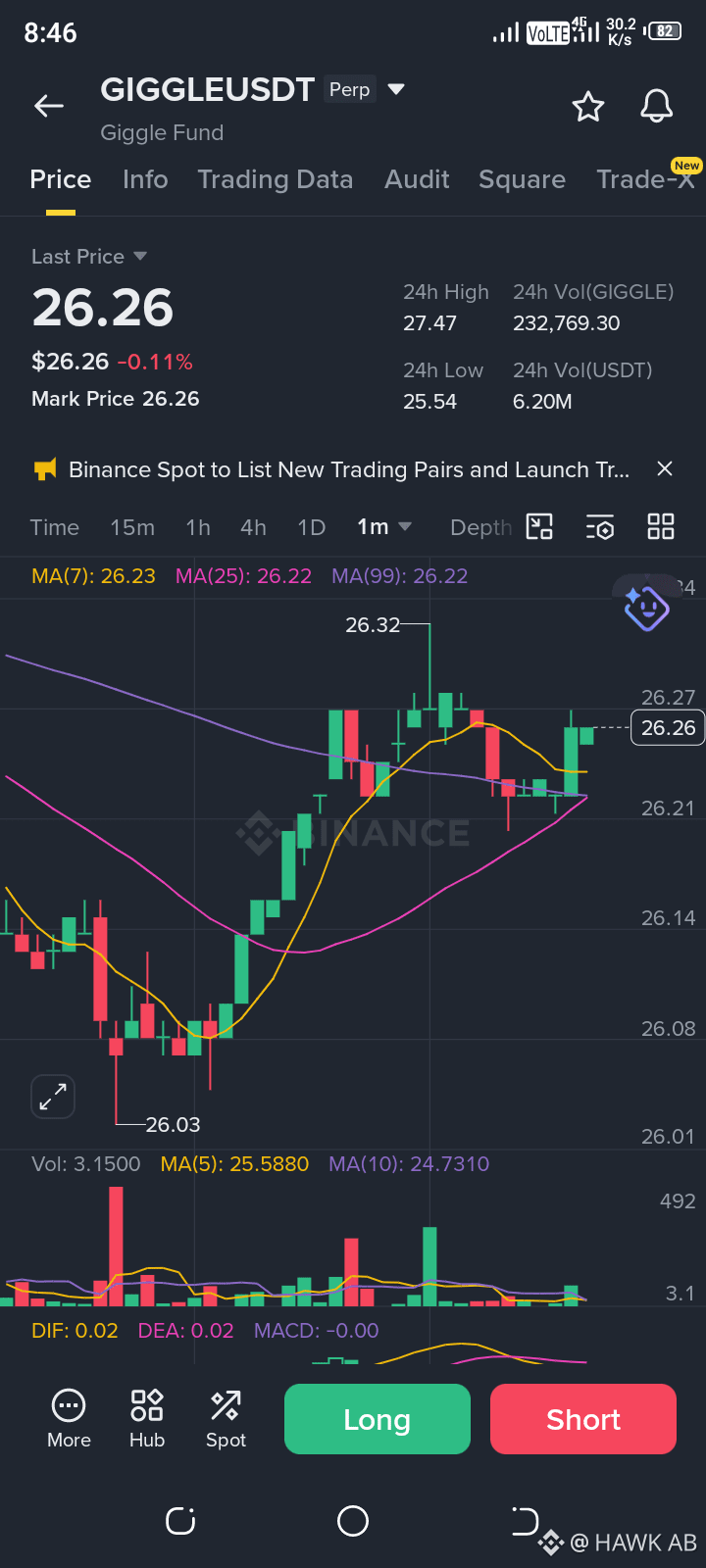
Task: Tap the Perp contract type badge
Action: pos(349,89)
